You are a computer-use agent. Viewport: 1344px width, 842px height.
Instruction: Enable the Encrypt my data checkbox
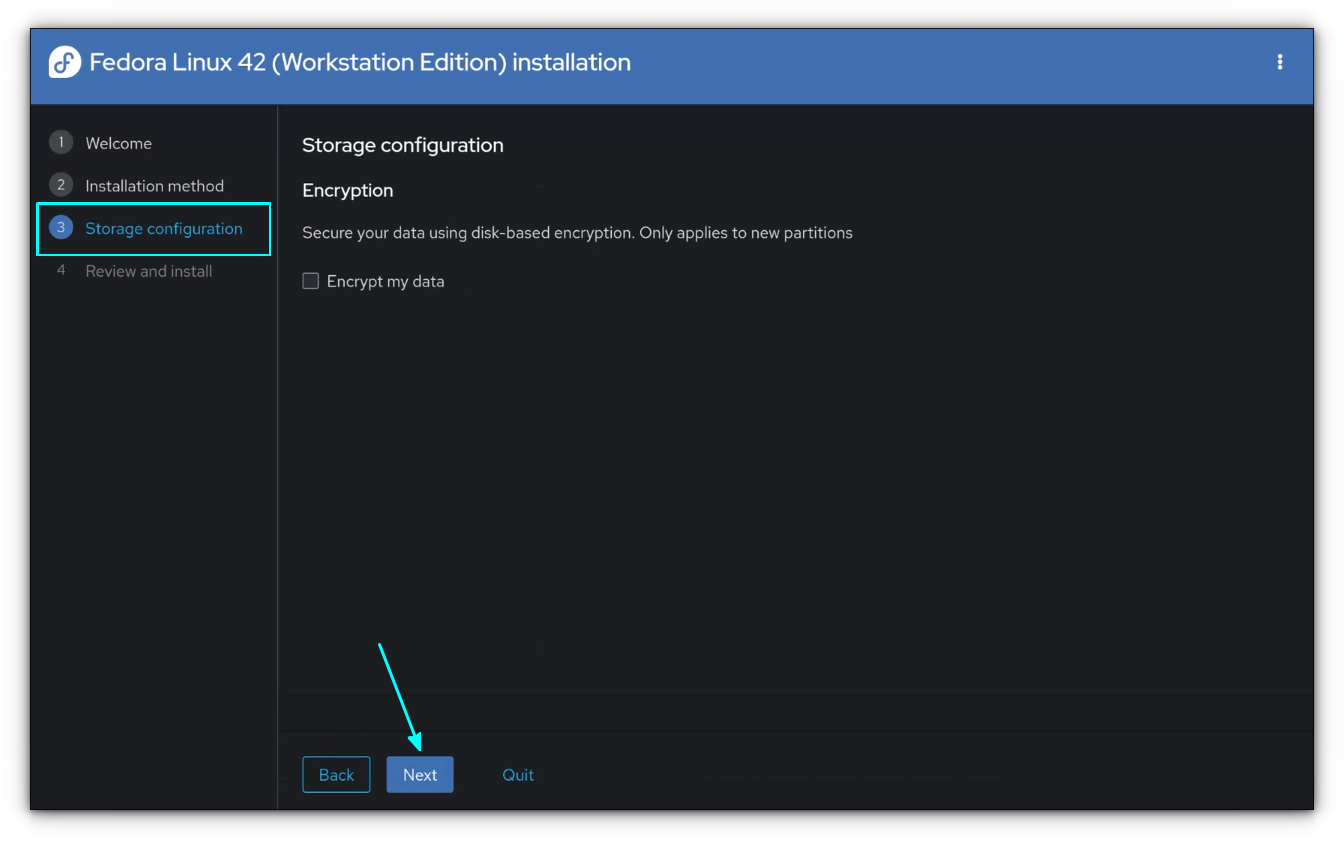click(310, 281)
